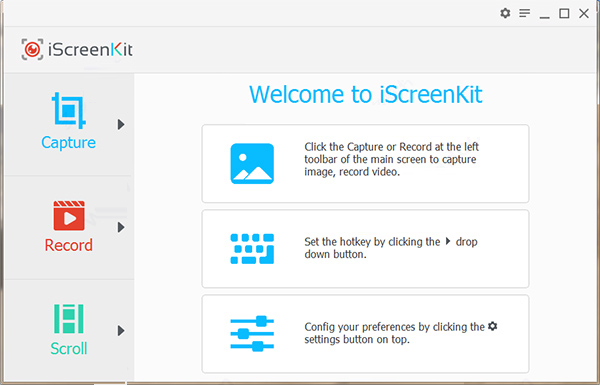Click the iScreenKit logo icon
The width and height of the screenshot is (600, 385).
click(x=32, y=49)
